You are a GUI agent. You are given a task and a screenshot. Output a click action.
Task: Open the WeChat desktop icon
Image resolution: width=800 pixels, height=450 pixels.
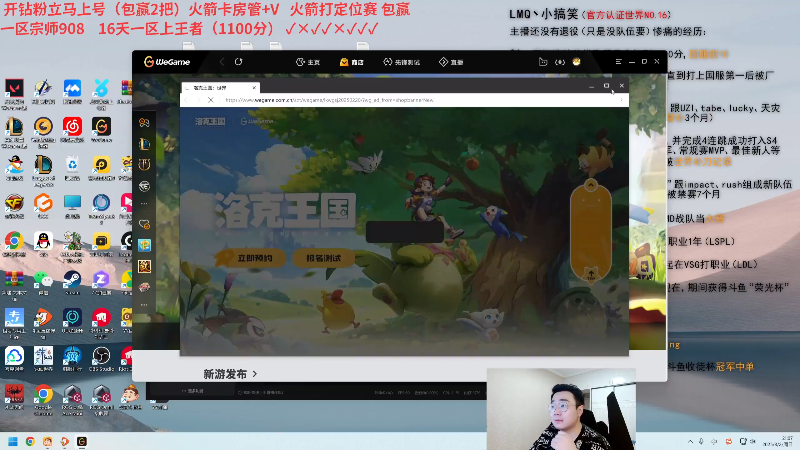click(x=43, y=282)
